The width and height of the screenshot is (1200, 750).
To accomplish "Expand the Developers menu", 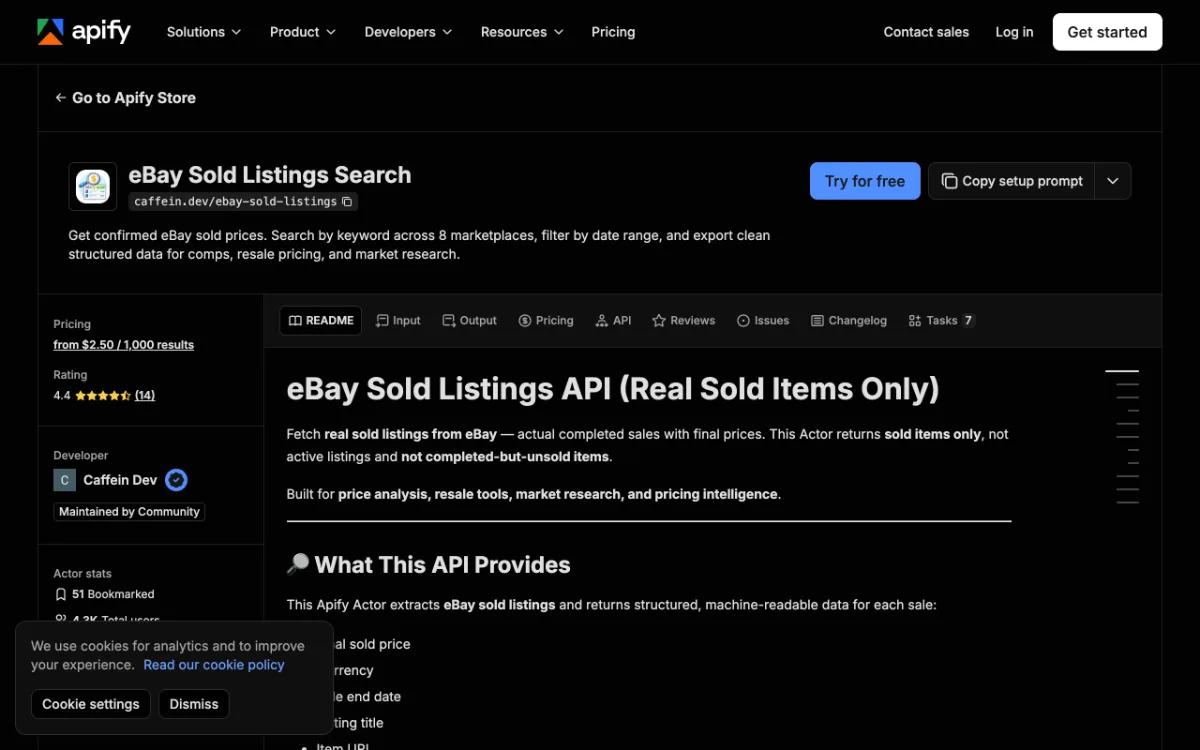I will [x=408, y=32].
